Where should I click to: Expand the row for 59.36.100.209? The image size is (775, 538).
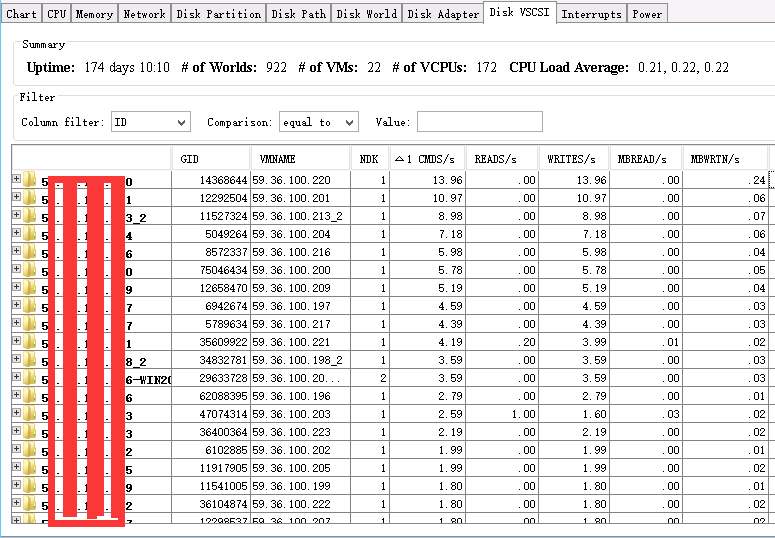[x=16, y=287]
